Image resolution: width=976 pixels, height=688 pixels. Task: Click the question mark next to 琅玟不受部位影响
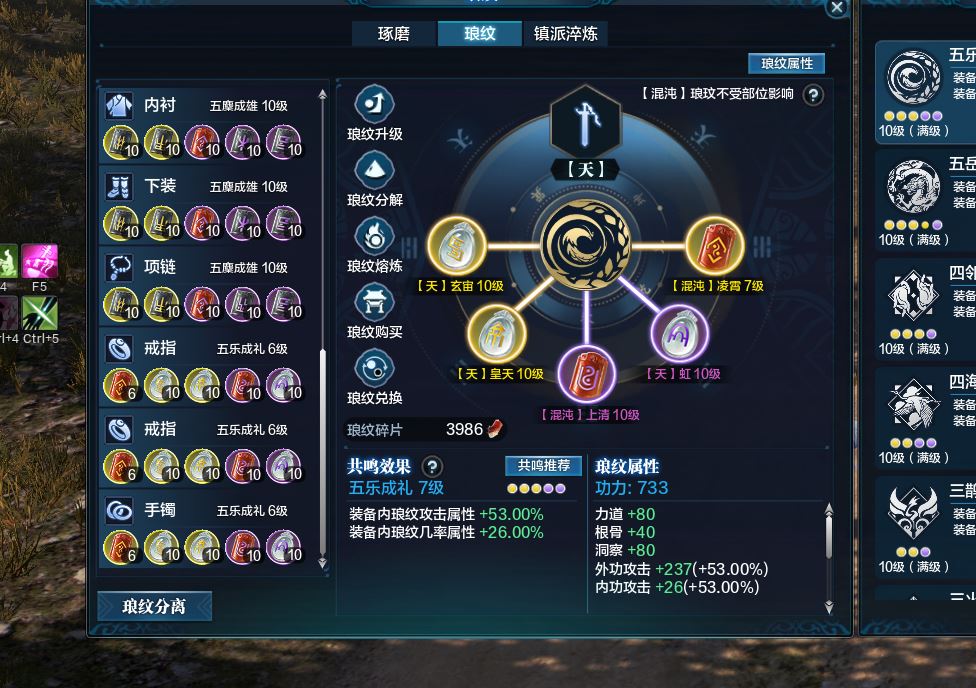click(813, 95)
